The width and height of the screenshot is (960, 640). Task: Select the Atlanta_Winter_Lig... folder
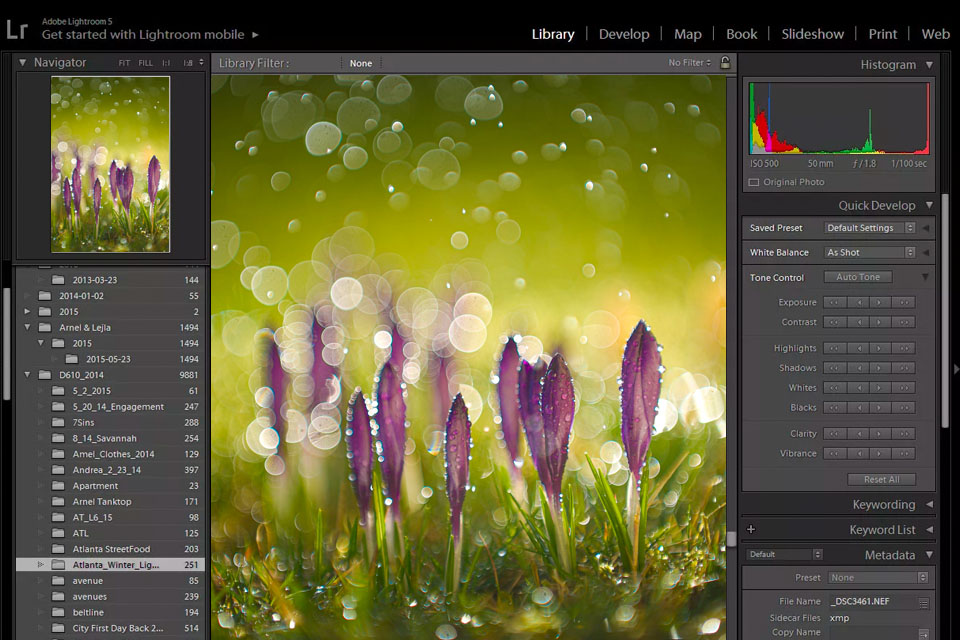(110, 565)
